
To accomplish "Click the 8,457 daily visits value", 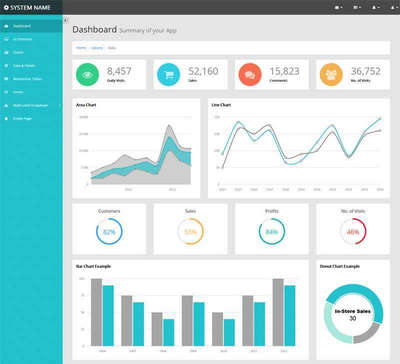I will click(x=119, y=71).
